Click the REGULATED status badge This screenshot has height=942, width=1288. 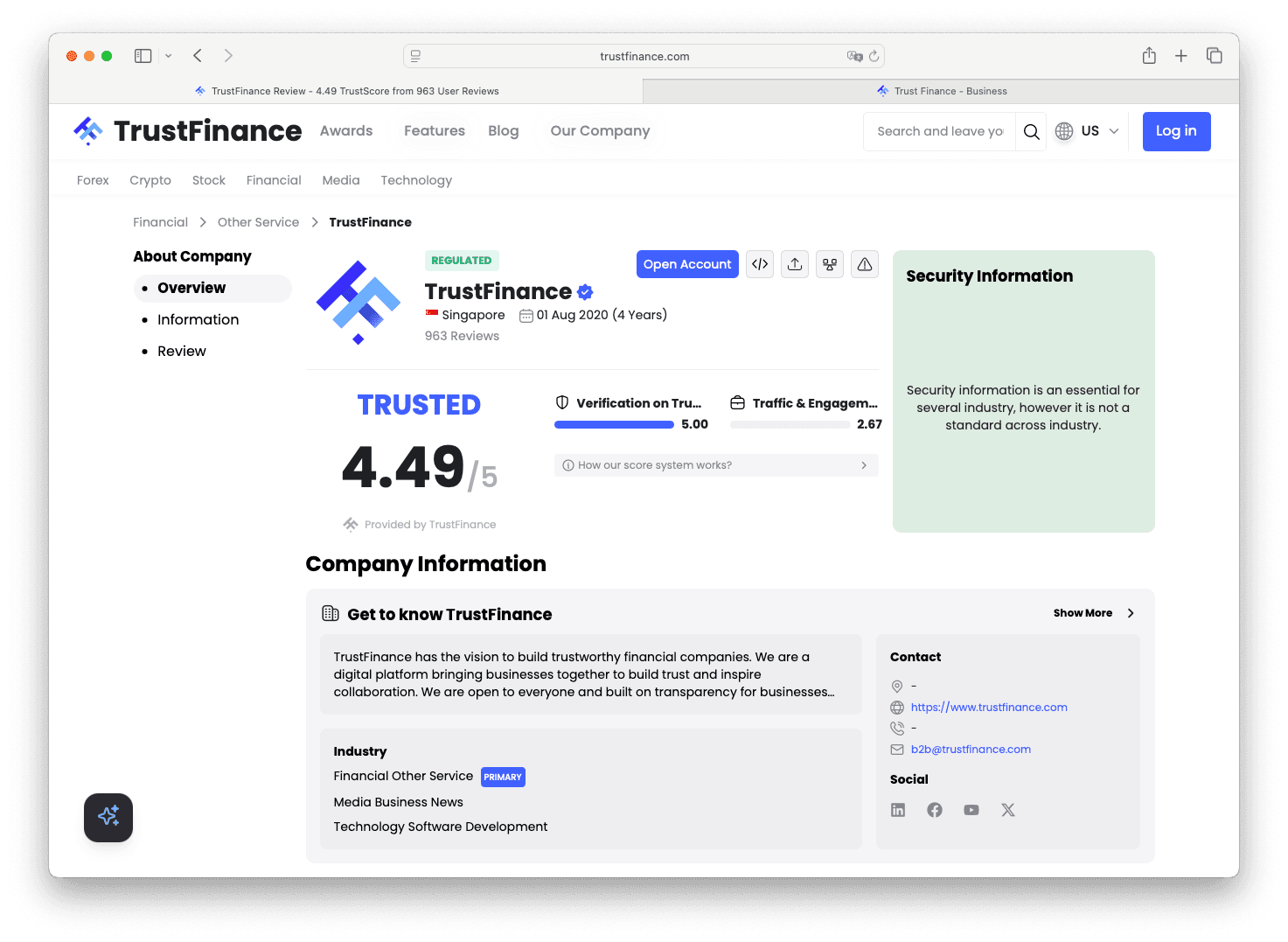(462, 261)
